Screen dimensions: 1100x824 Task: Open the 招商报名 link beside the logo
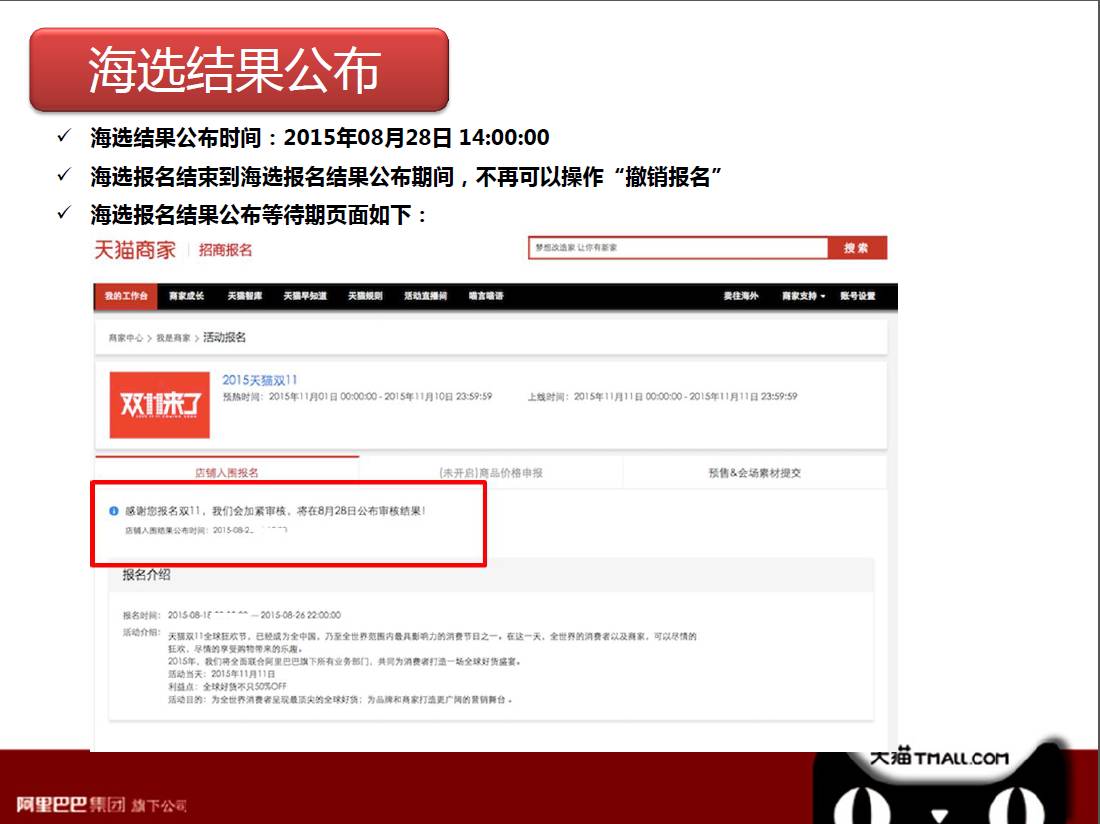tap(225, 250)
